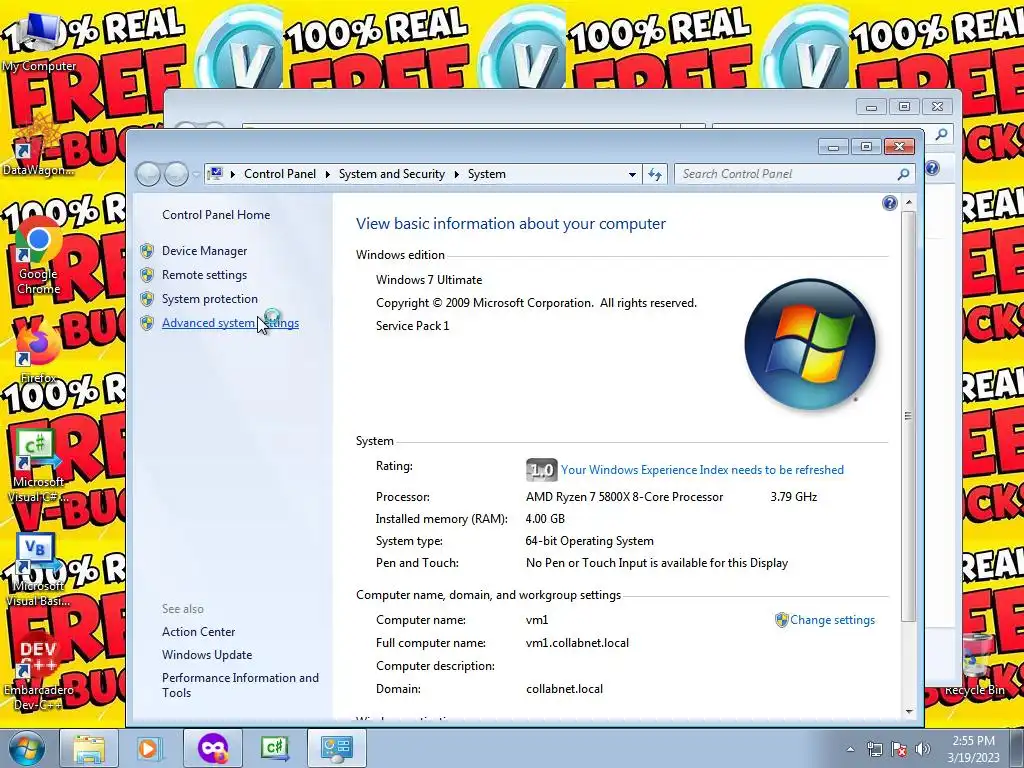Open Device Manager link
The image size is (1024, 768).
(204, 251)
